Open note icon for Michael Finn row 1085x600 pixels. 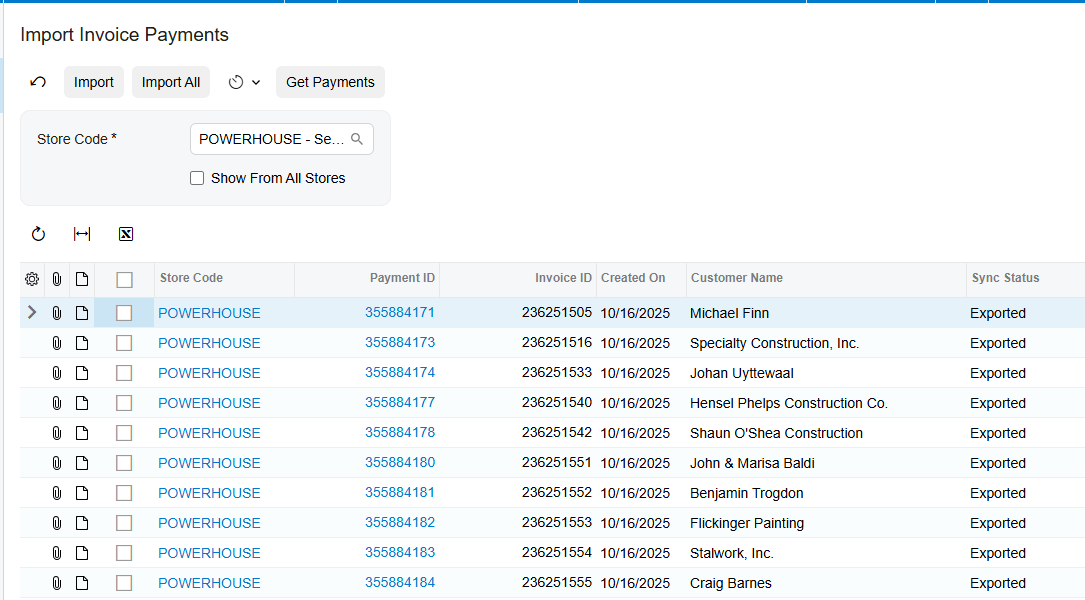tap(82, 313)
